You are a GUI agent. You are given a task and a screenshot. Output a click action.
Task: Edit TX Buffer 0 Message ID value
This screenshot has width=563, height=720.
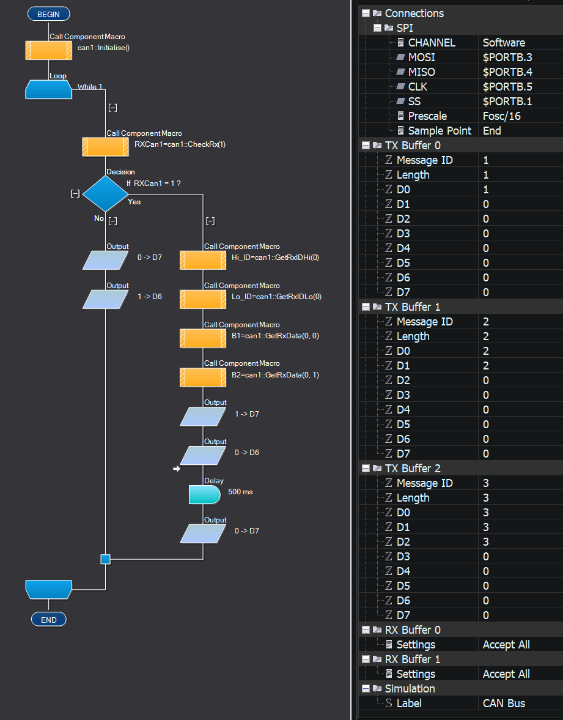pyautogui.click(x=521, y=160)
